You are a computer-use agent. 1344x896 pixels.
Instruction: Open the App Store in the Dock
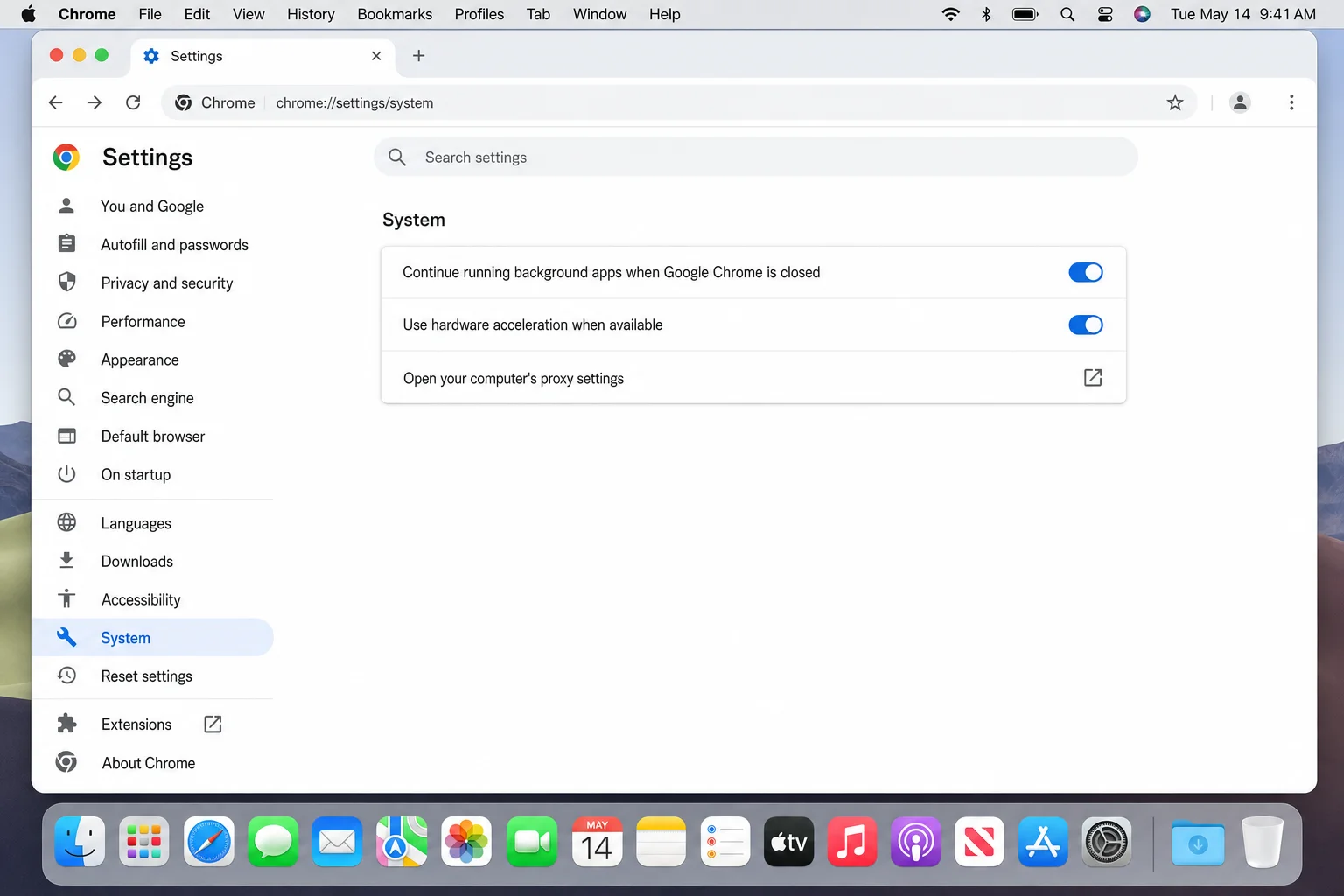pyautogui.click(x=1043, y=843)
